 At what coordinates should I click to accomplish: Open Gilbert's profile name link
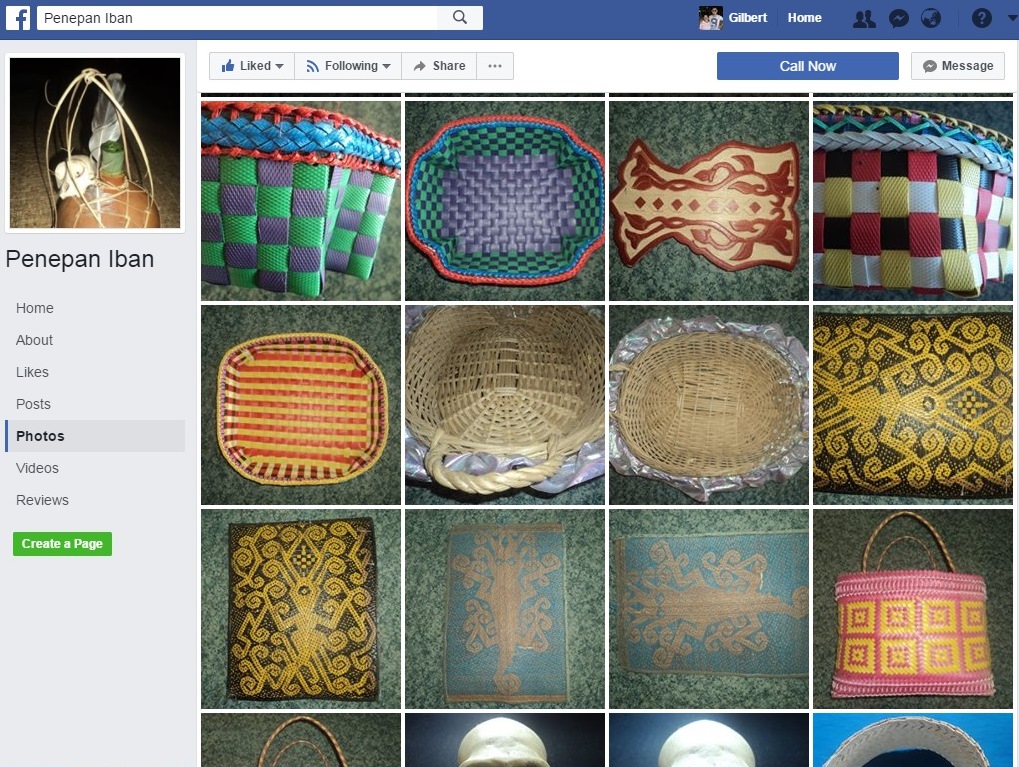747,18
